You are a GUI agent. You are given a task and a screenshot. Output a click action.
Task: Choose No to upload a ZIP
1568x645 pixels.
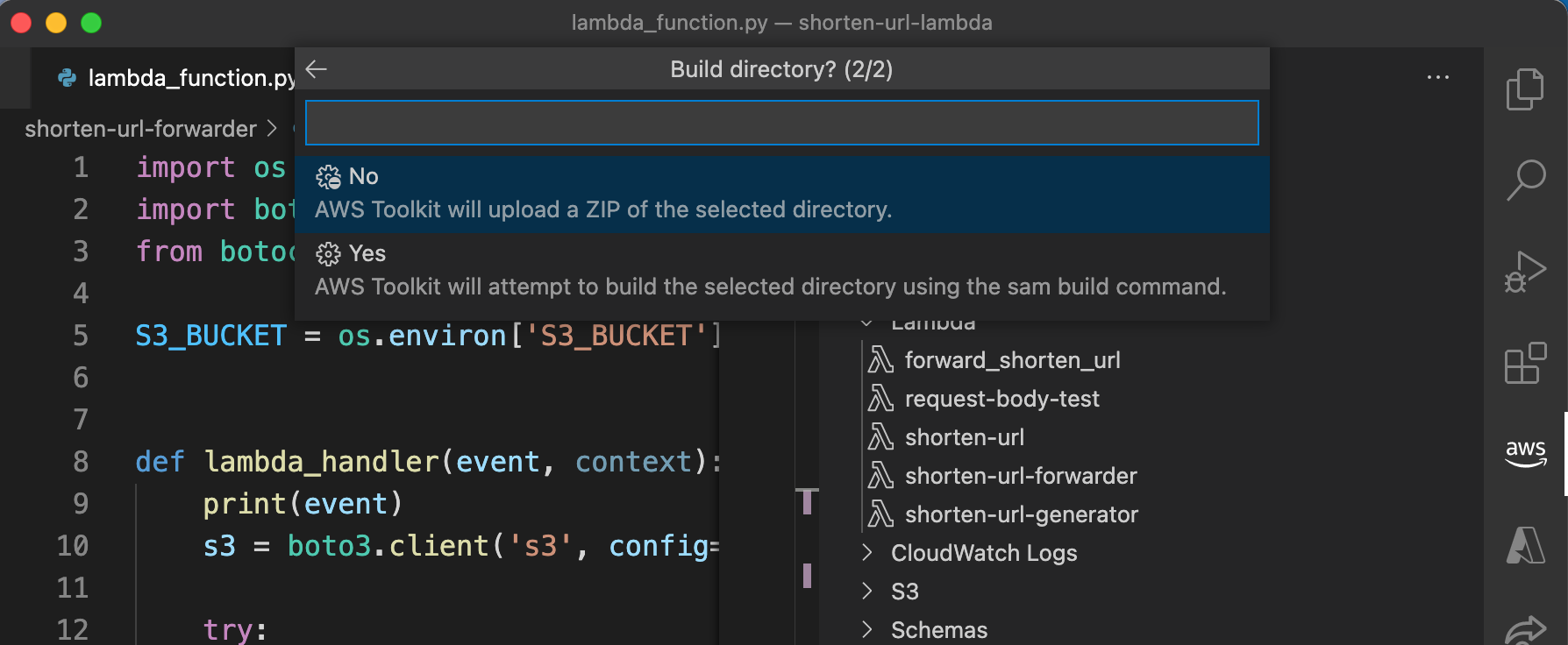782,194
